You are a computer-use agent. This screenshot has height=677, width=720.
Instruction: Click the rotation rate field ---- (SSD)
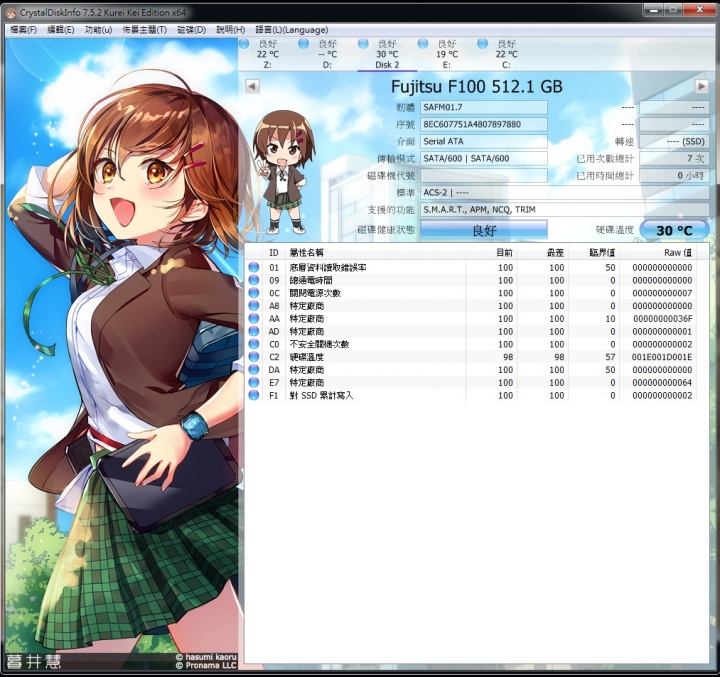click(674, 141)
